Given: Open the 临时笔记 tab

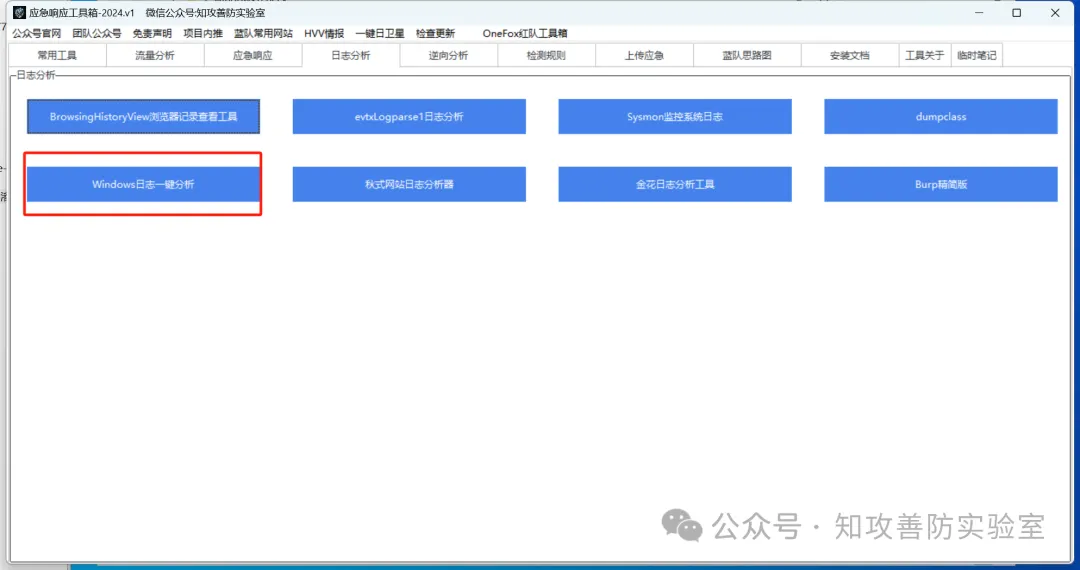Looking at the screenshot, I should pos(976,55).
